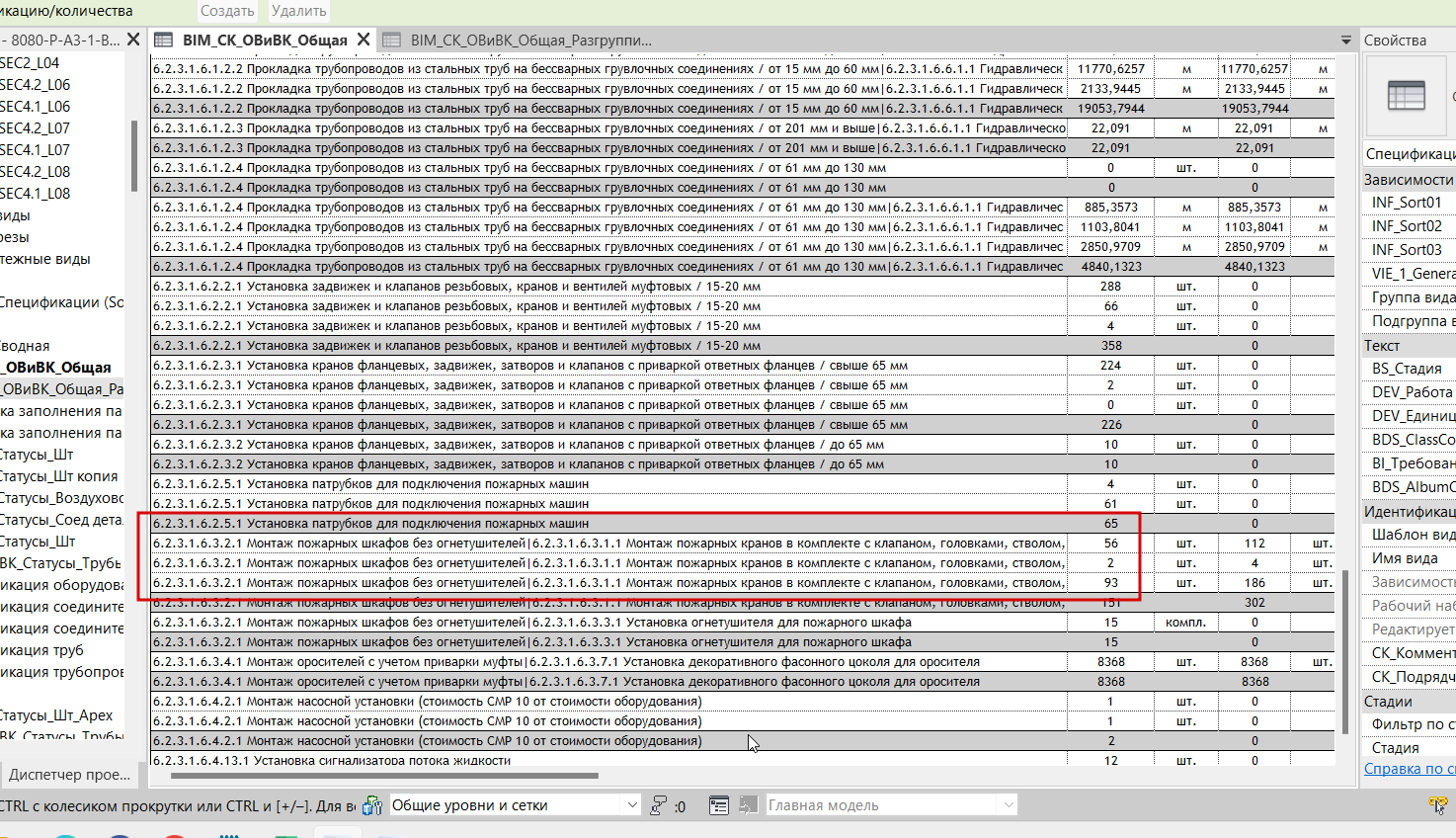The width and height of the screenshot is (1456, 838).
Task: Close the 8080-P-A3-1-B... view tab
Action: coord(133,40)
